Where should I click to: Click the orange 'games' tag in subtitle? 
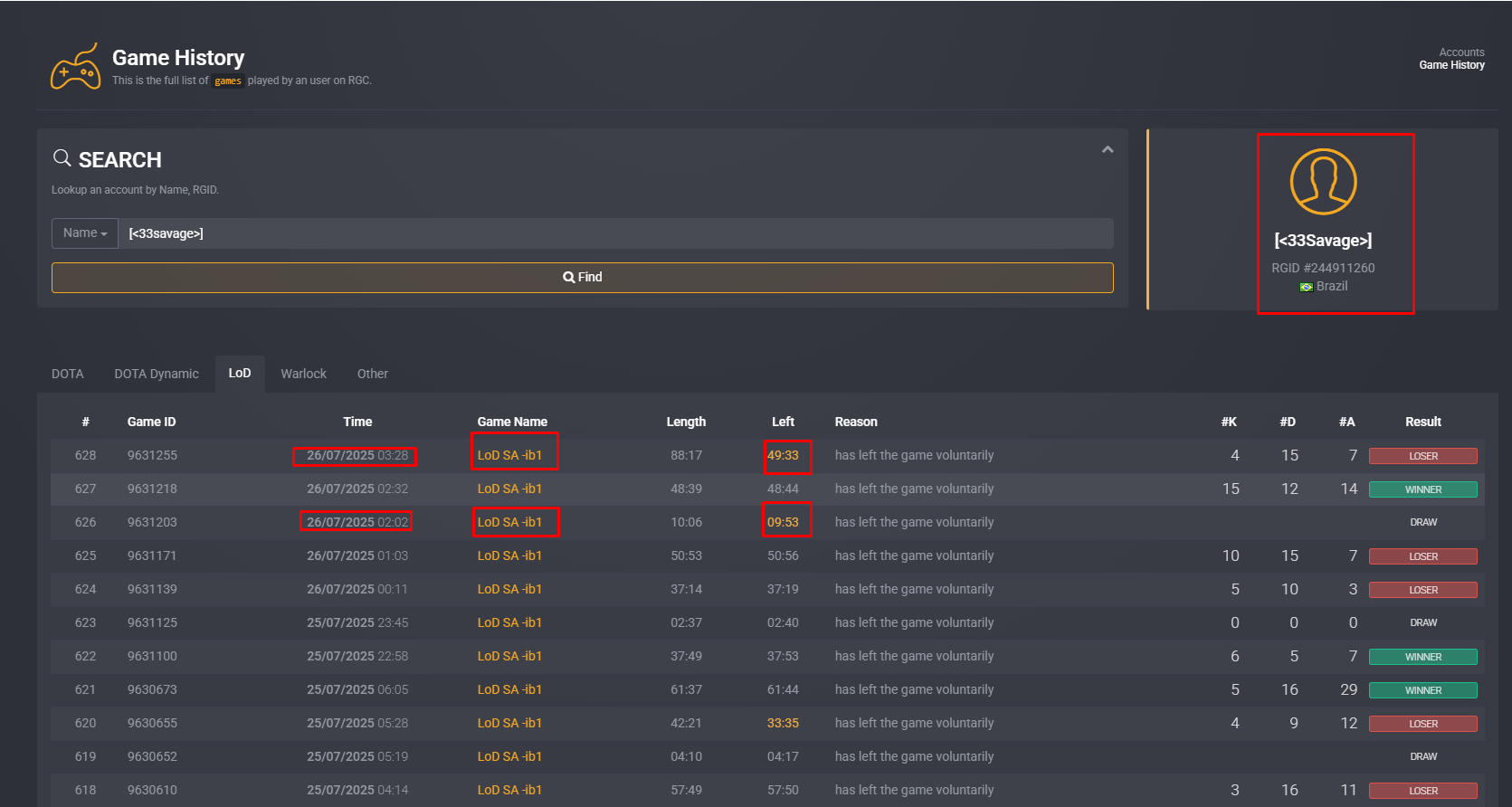click(228, 81)
